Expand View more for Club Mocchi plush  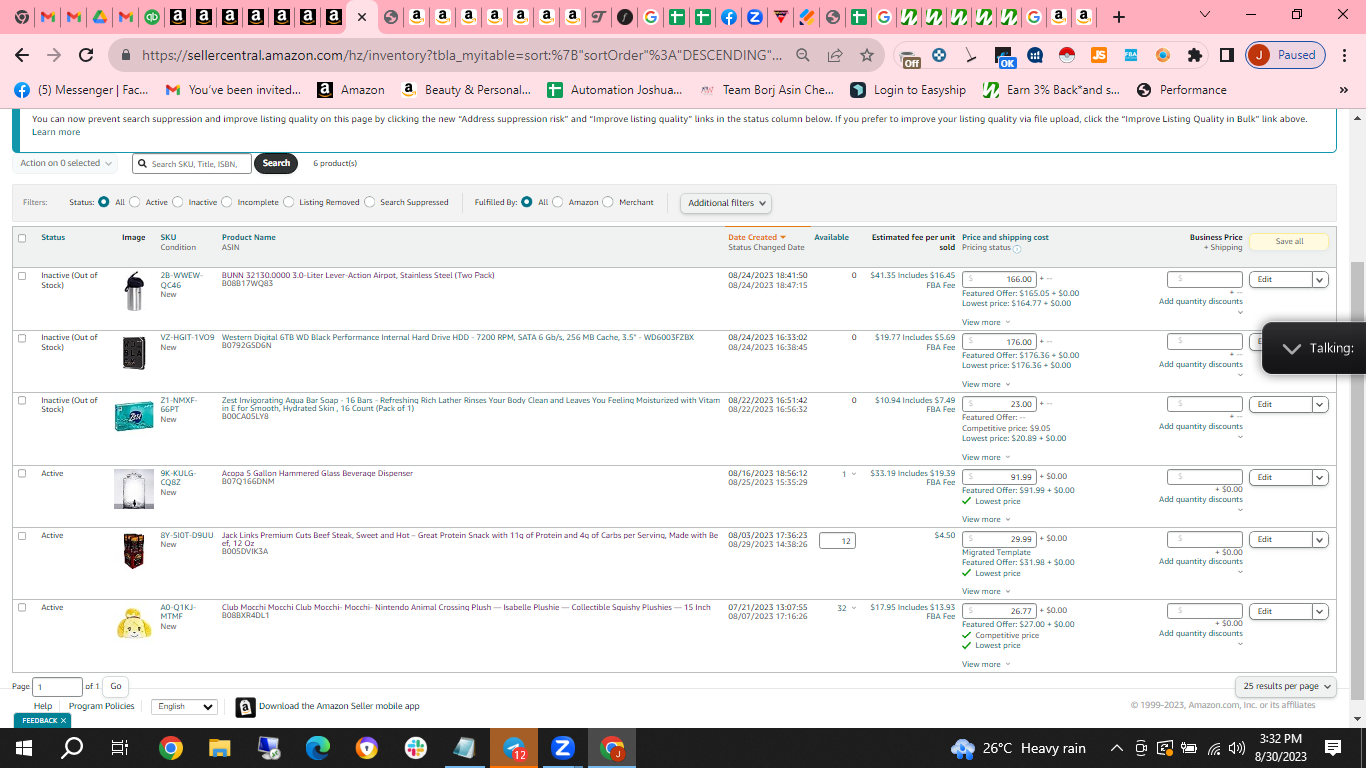click(986, 664)
